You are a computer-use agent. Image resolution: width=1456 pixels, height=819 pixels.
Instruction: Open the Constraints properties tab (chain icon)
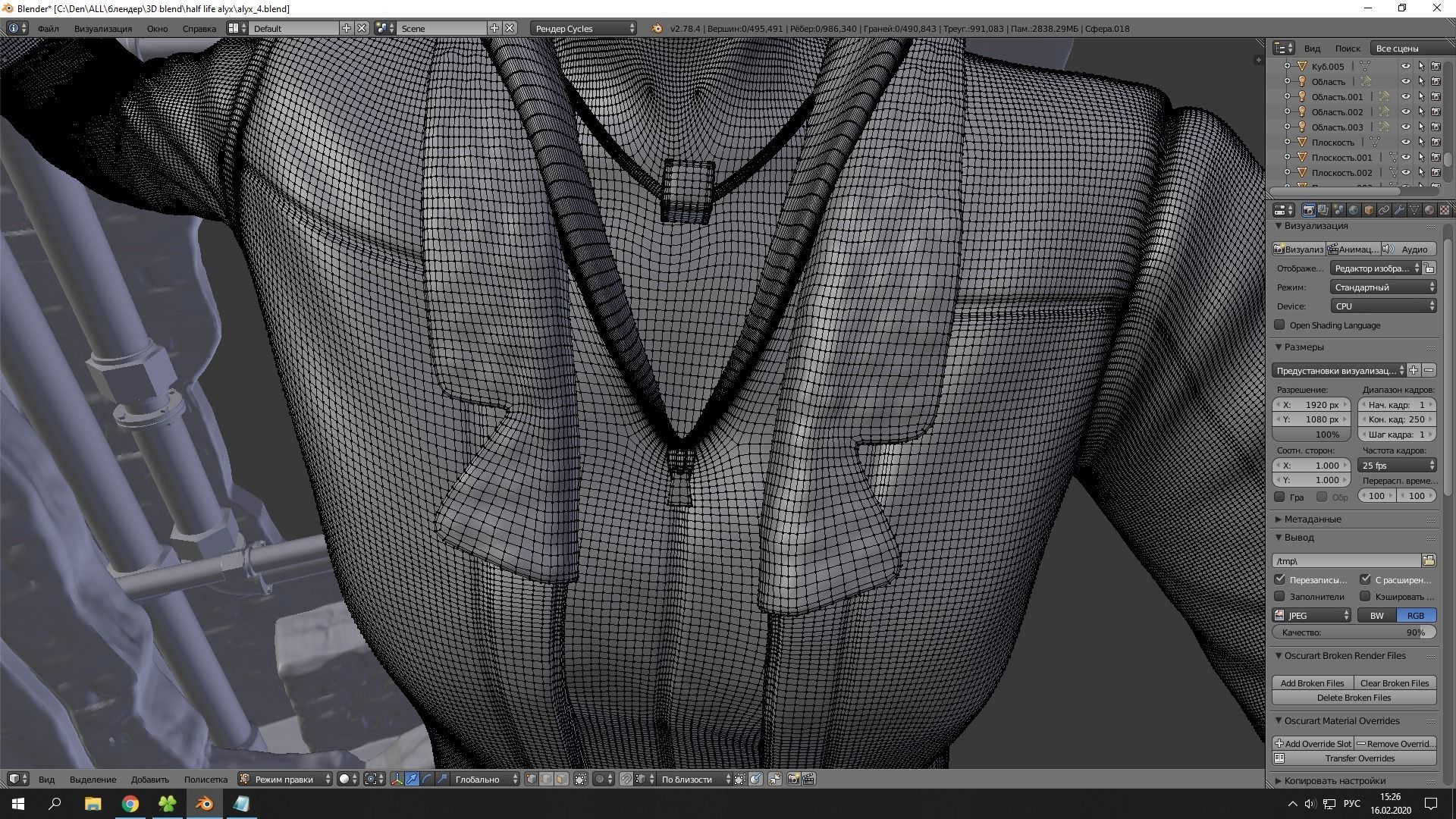1384,210
